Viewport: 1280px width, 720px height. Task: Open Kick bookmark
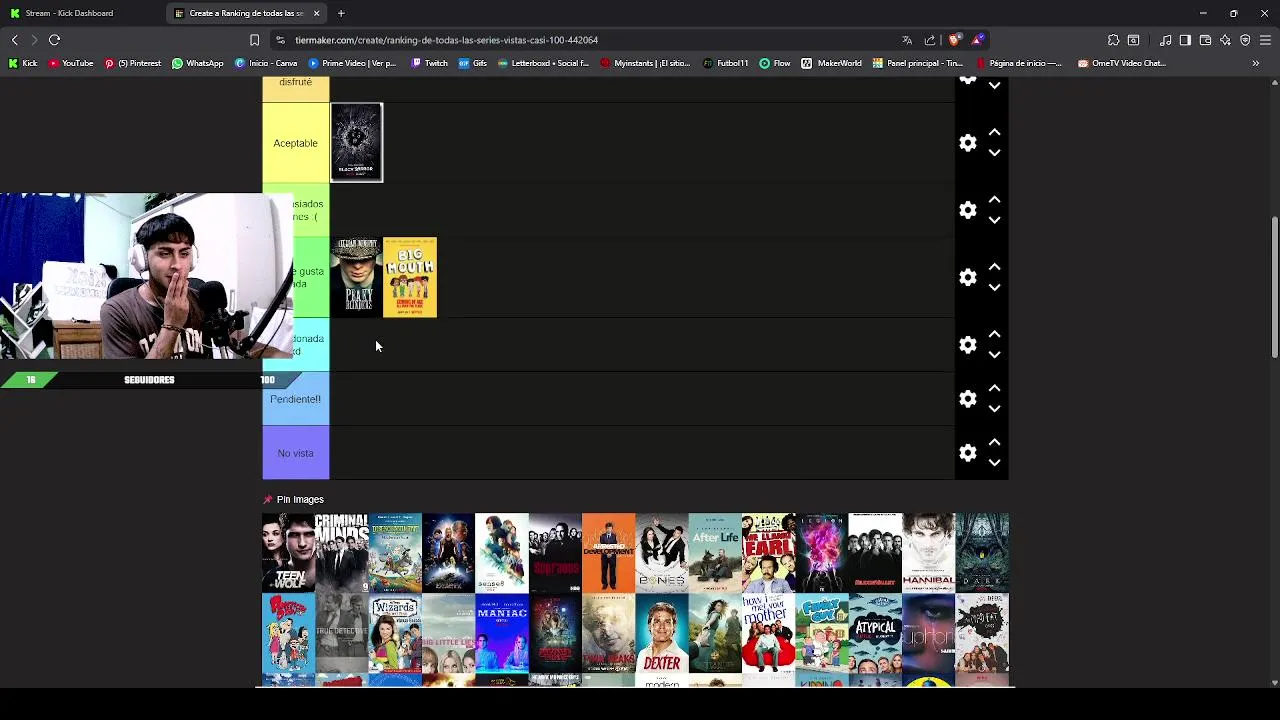pyautogui.click(x=23, y=63)
